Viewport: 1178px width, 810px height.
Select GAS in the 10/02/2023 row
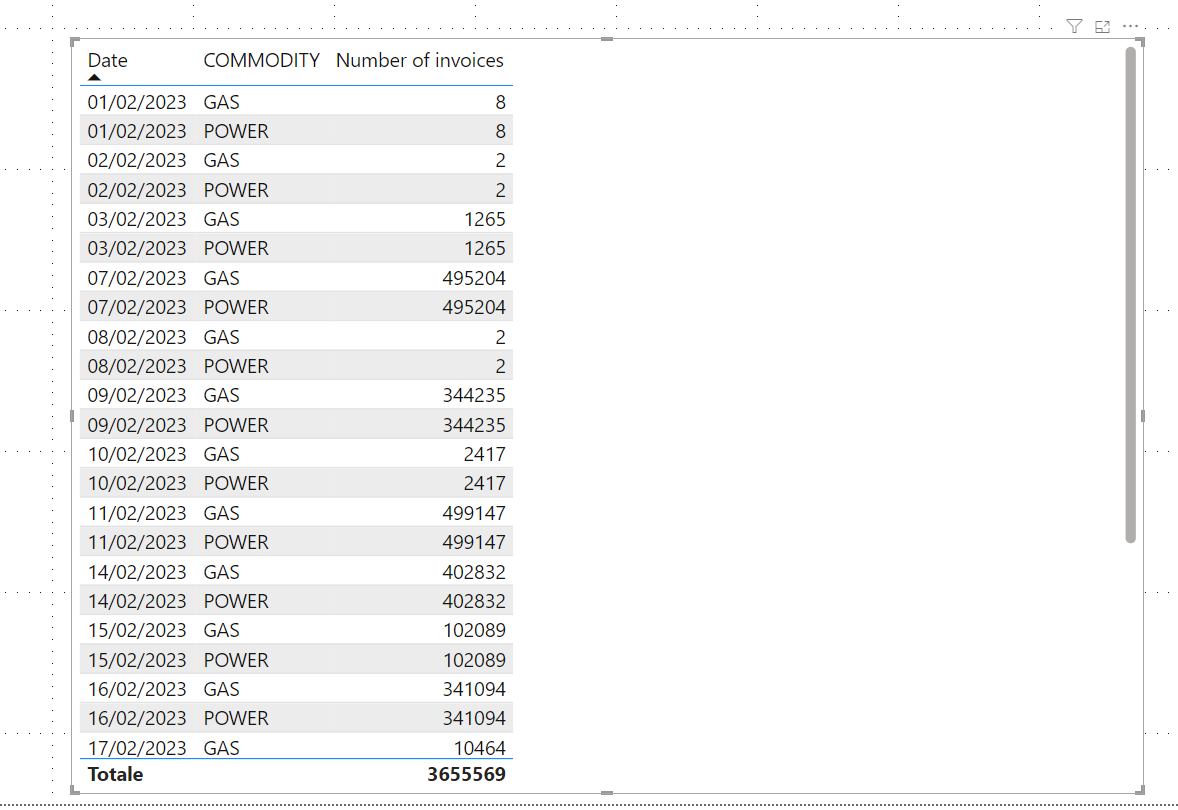click(222, 455)
